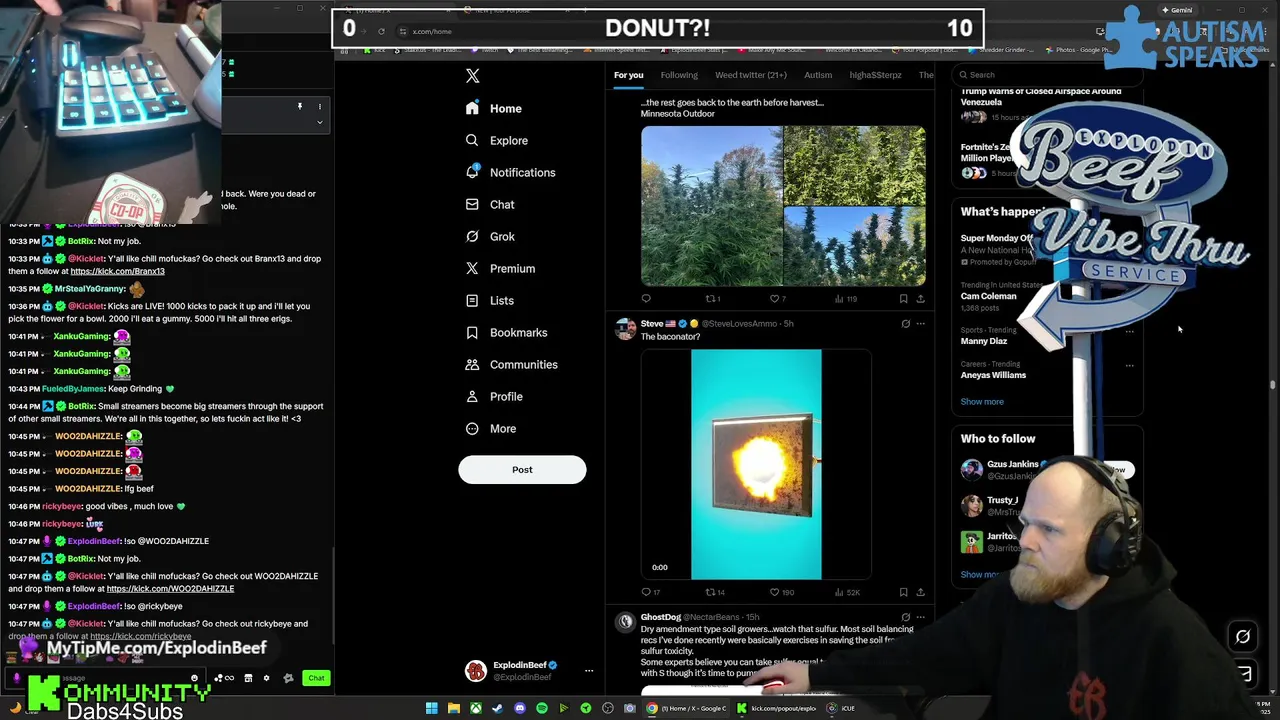This screenshot has width=1280, height=720.
Task: Open Kick chat header three-dot menu
Action: tap(320, 106)
